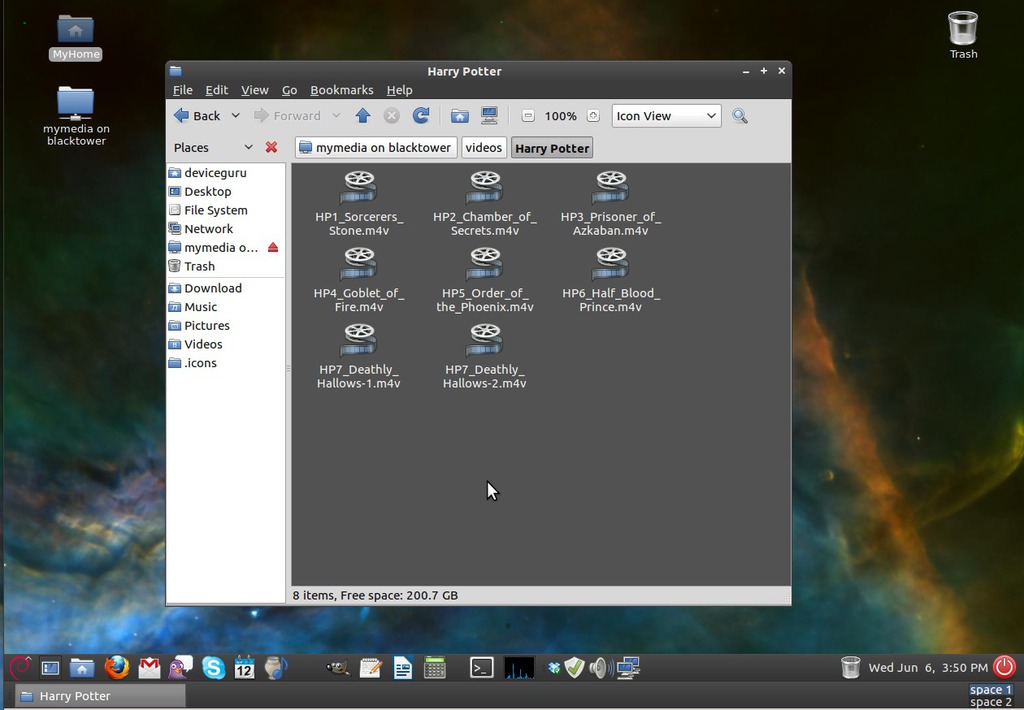This screenshot has height=710, width=1024.
Task: Select HP4_Goblet_of_Fire.m4v video file
Action: pos(359,280)
